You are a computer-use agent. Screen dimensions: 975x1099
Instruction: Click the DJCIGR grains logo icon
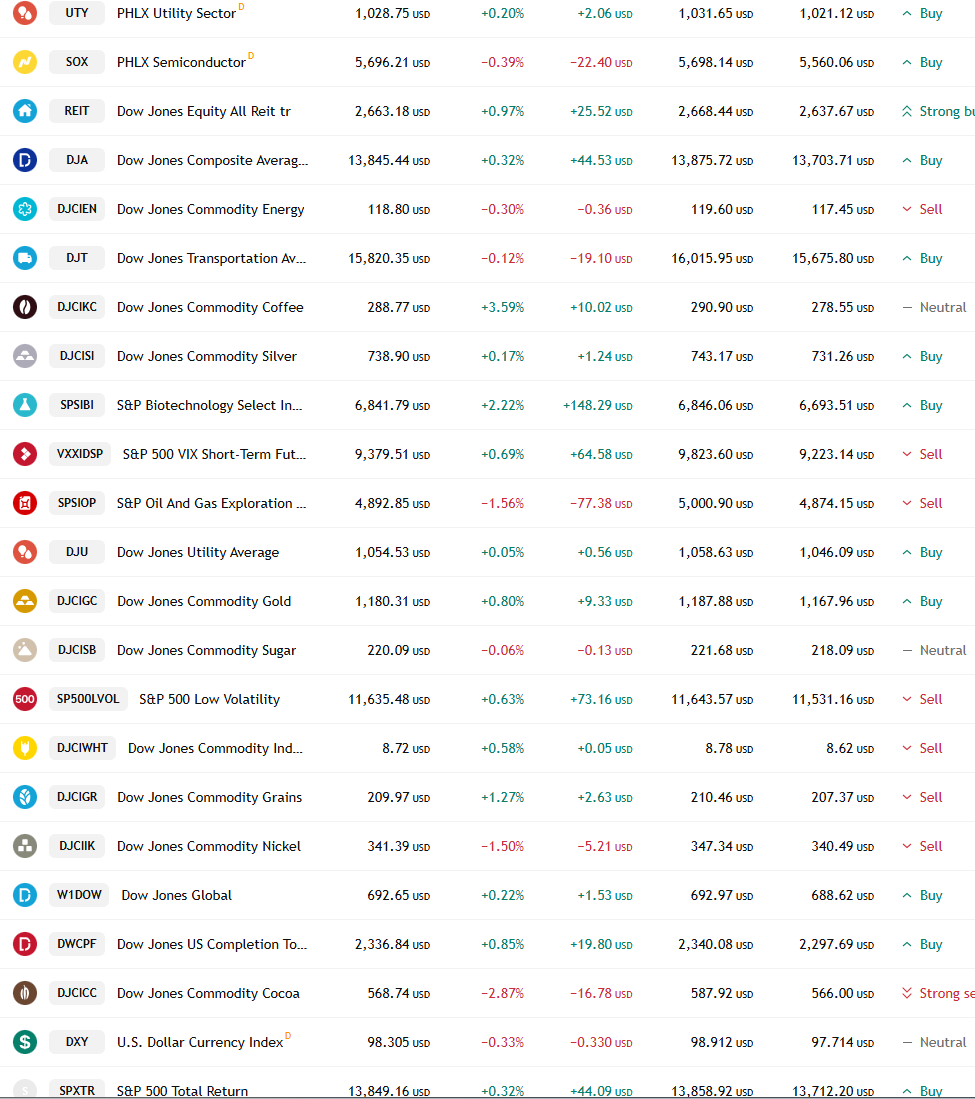point(25,798)
